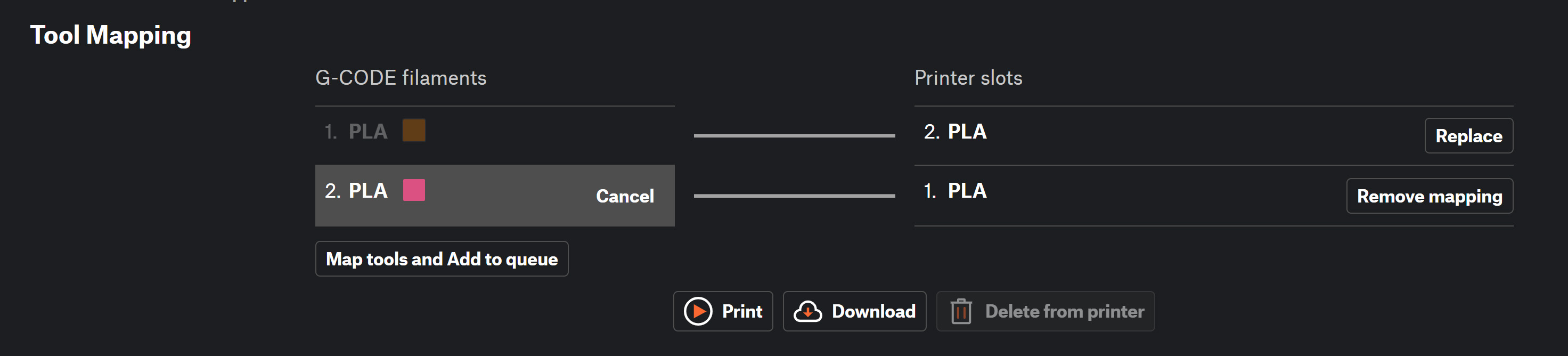Click the orange play icon on Print
The height and width of the screenshot is (356, 1568).
(x=698, y=311)
